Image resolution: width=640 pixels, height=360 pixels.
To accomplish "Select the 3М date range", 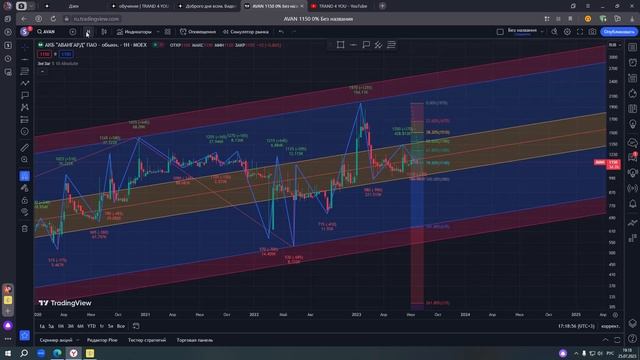I will [x=71, y=326].
